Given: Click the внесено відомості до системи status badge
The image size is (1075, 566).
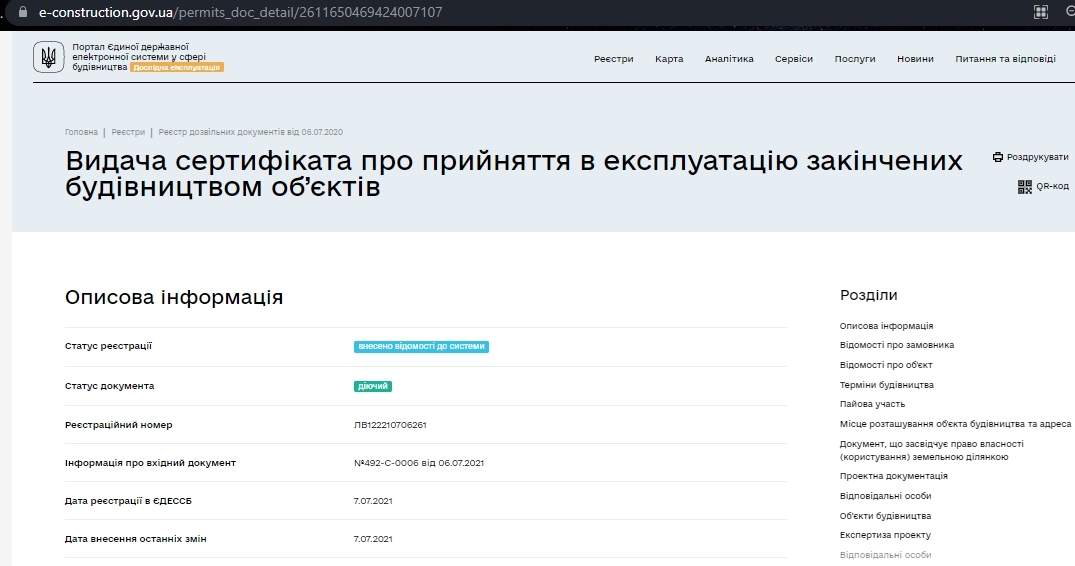Looking at the screenshot, I should click(421, 347).
